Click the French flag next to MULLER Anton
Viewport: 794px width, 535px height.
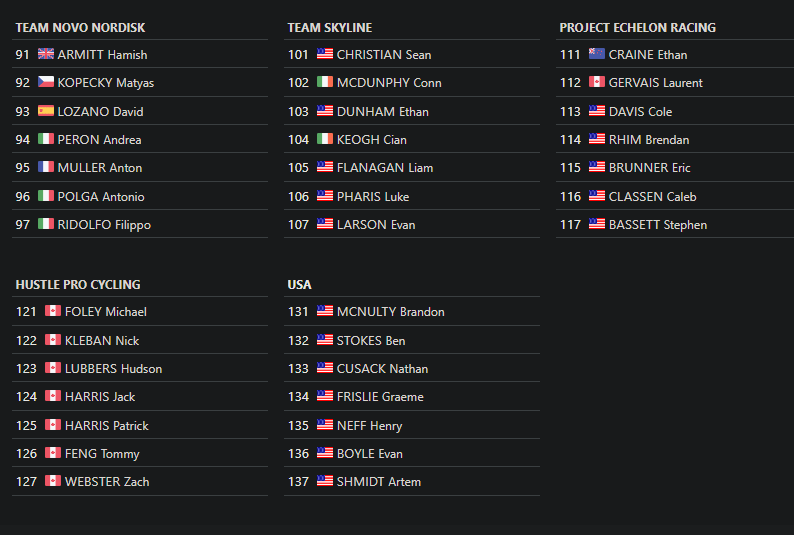coord(46,167)
